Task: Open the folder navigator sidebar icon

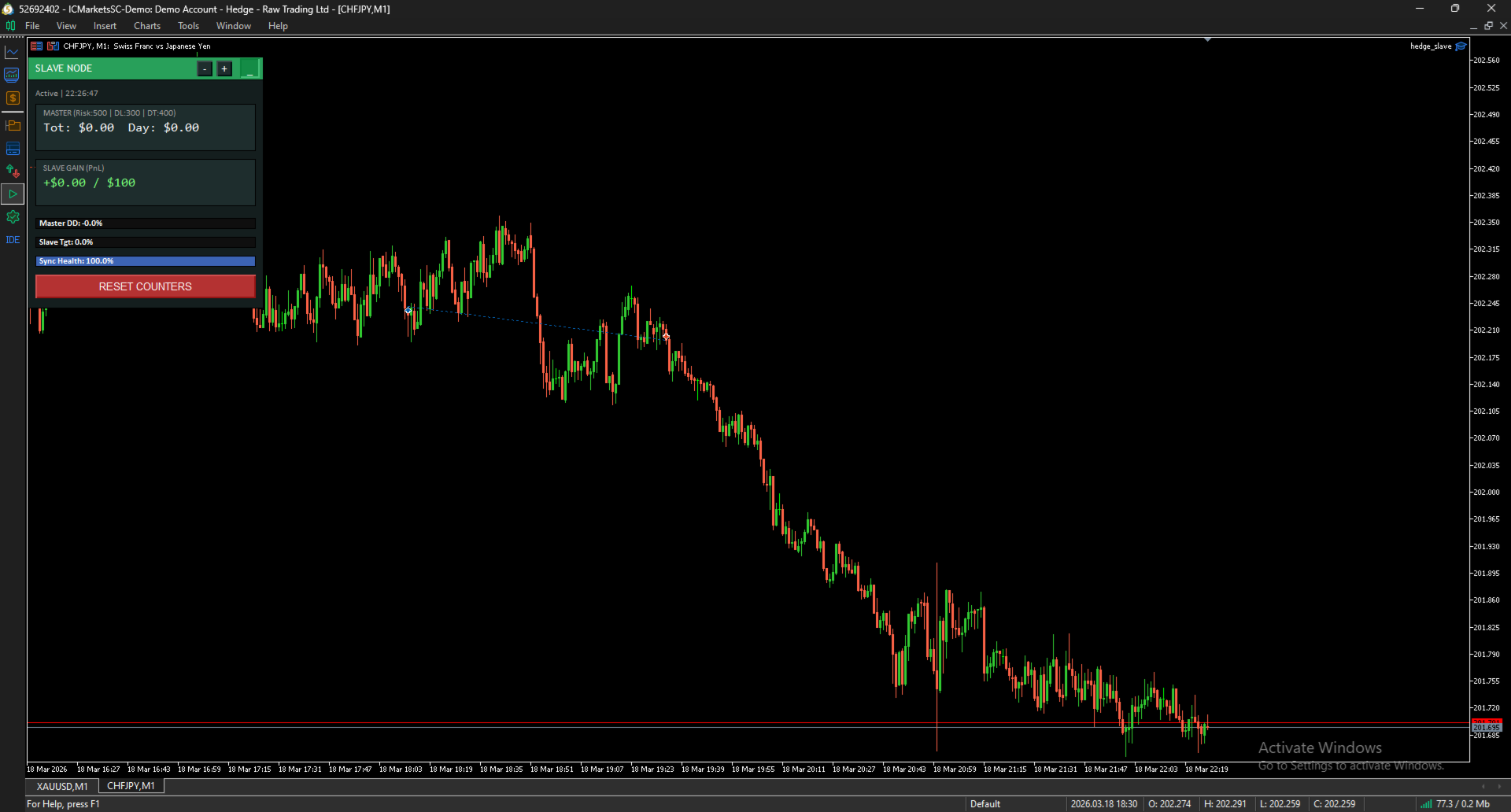Action: click(13, 125)
